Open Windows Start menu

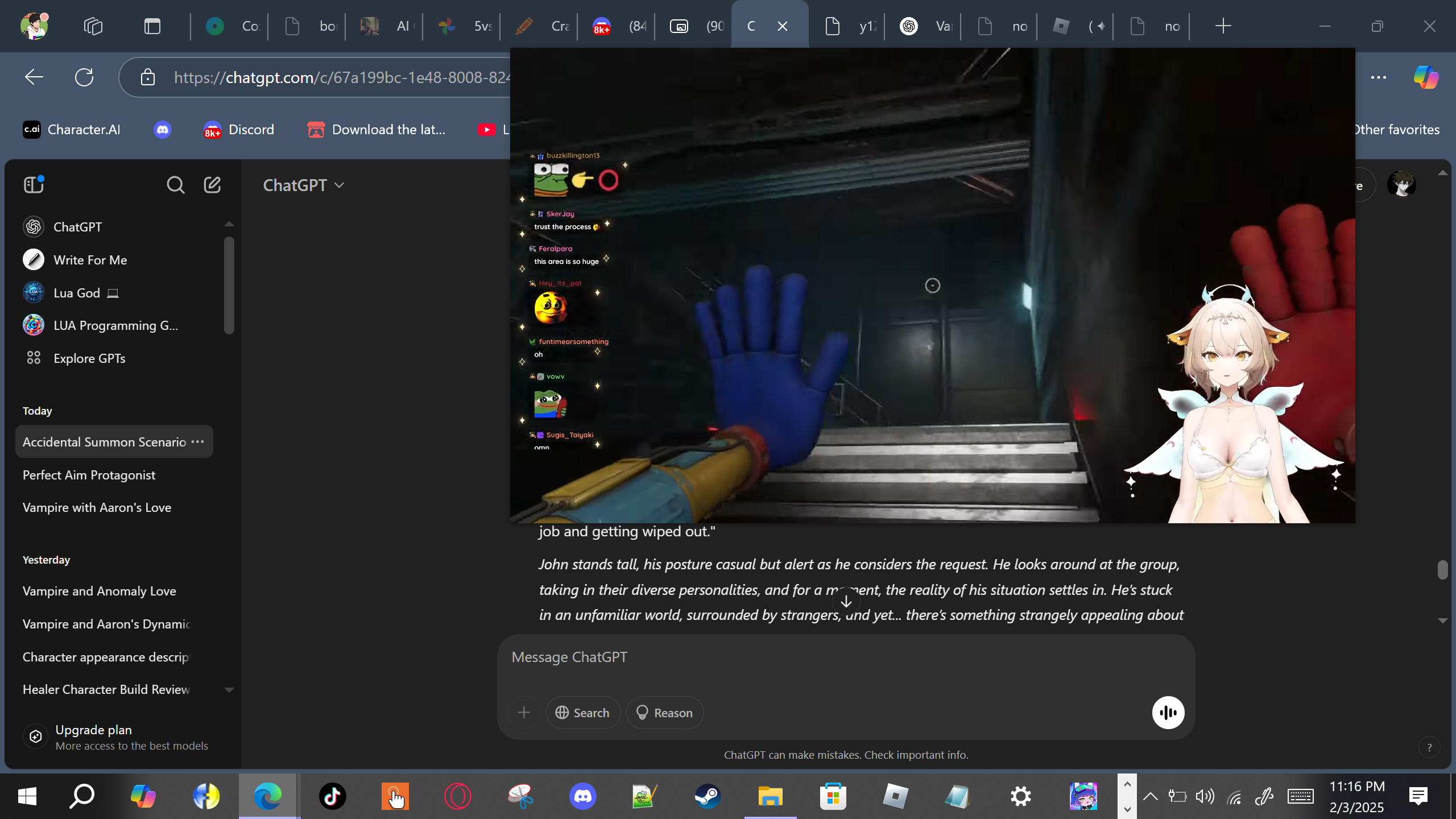click(x=27, y=796)
